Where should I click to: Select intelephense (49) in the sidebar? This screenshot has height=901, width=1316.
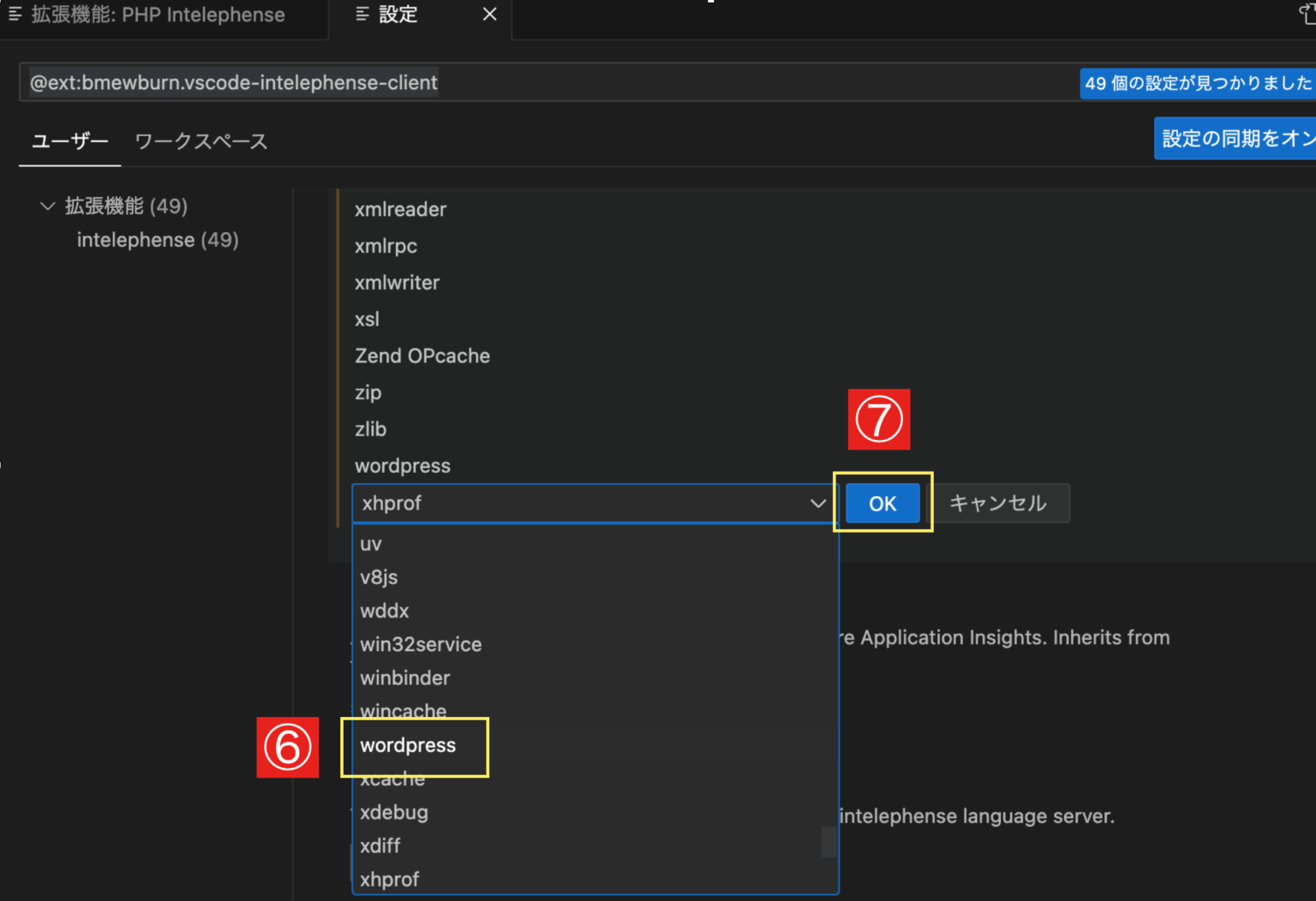pyautogui.click(x=158, y=240)
